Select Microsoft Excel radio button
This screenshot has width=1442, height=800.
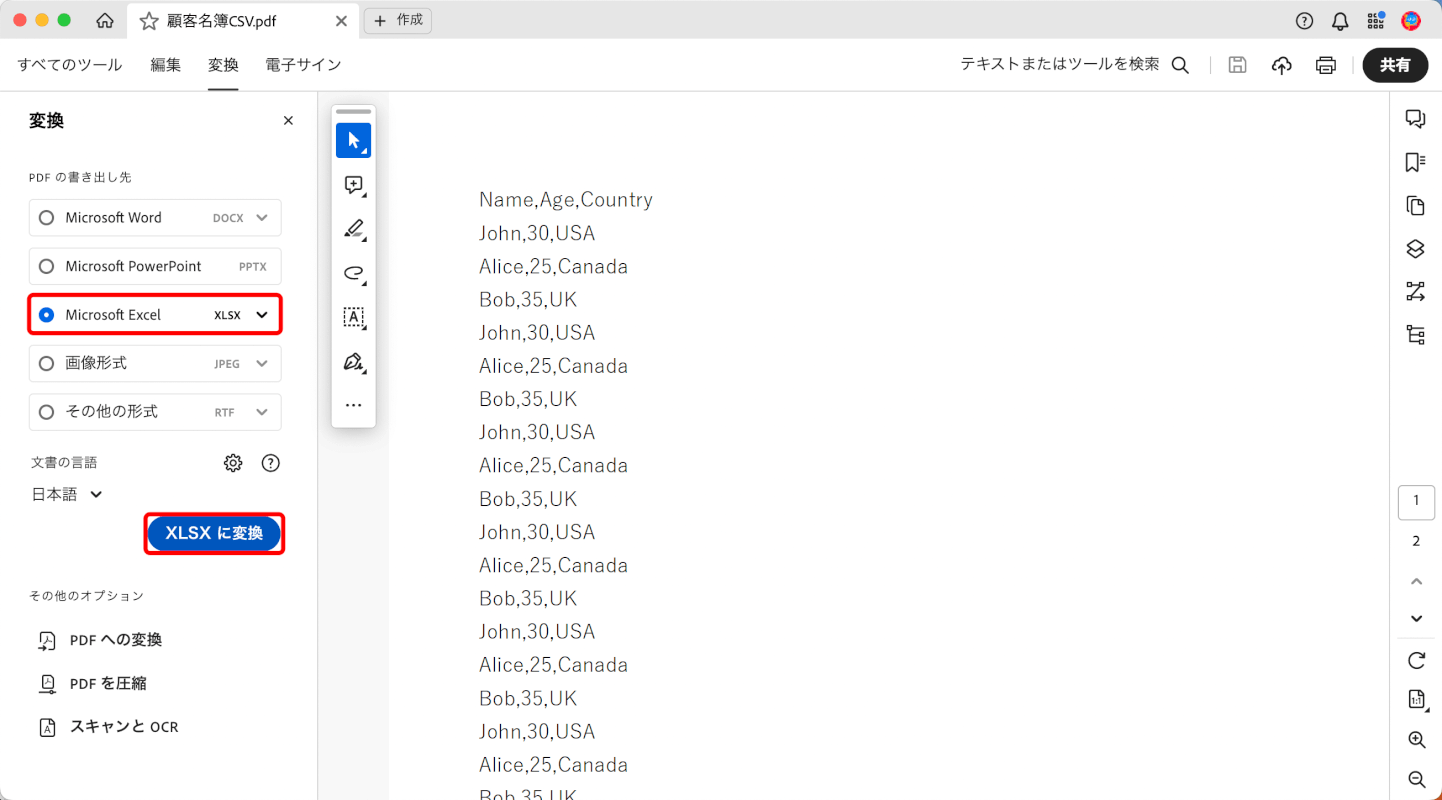[46, 315]
